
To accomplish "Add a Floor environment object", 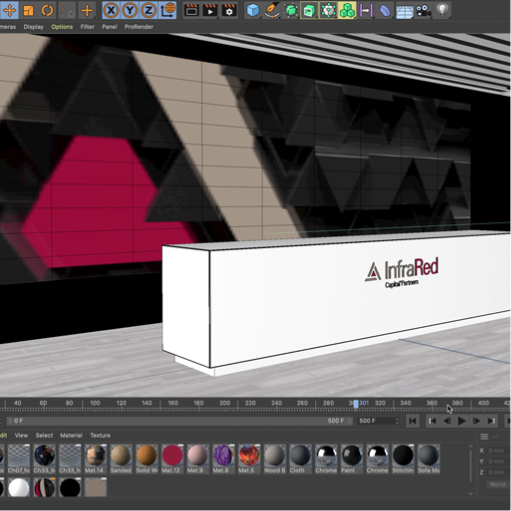I will (405, 10).
